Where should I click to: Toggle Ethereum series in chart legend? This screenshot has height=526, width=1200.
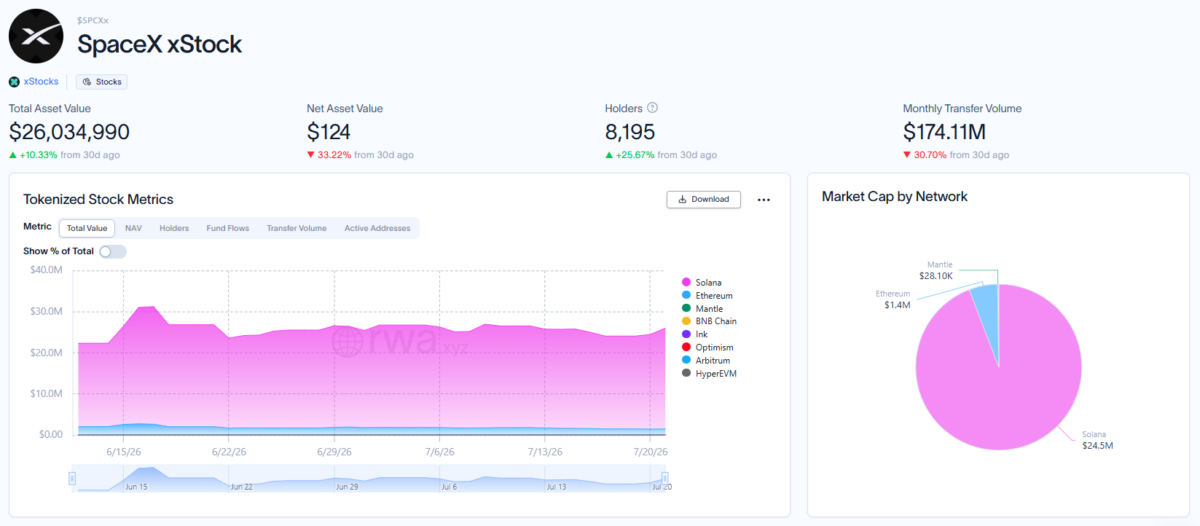coord(707,296)
